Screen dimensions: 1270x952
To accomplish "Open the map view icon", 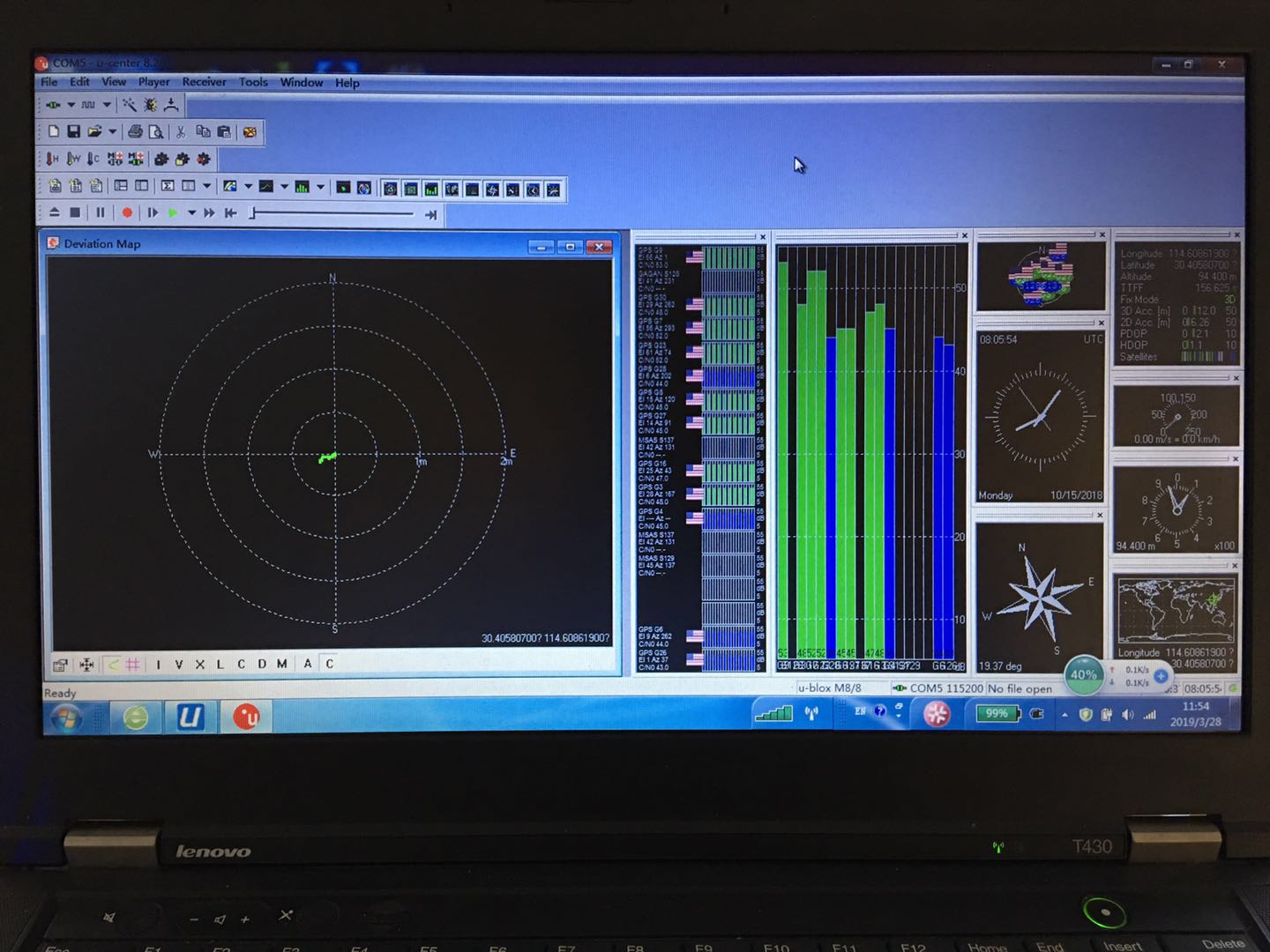I will click(230, 186).
